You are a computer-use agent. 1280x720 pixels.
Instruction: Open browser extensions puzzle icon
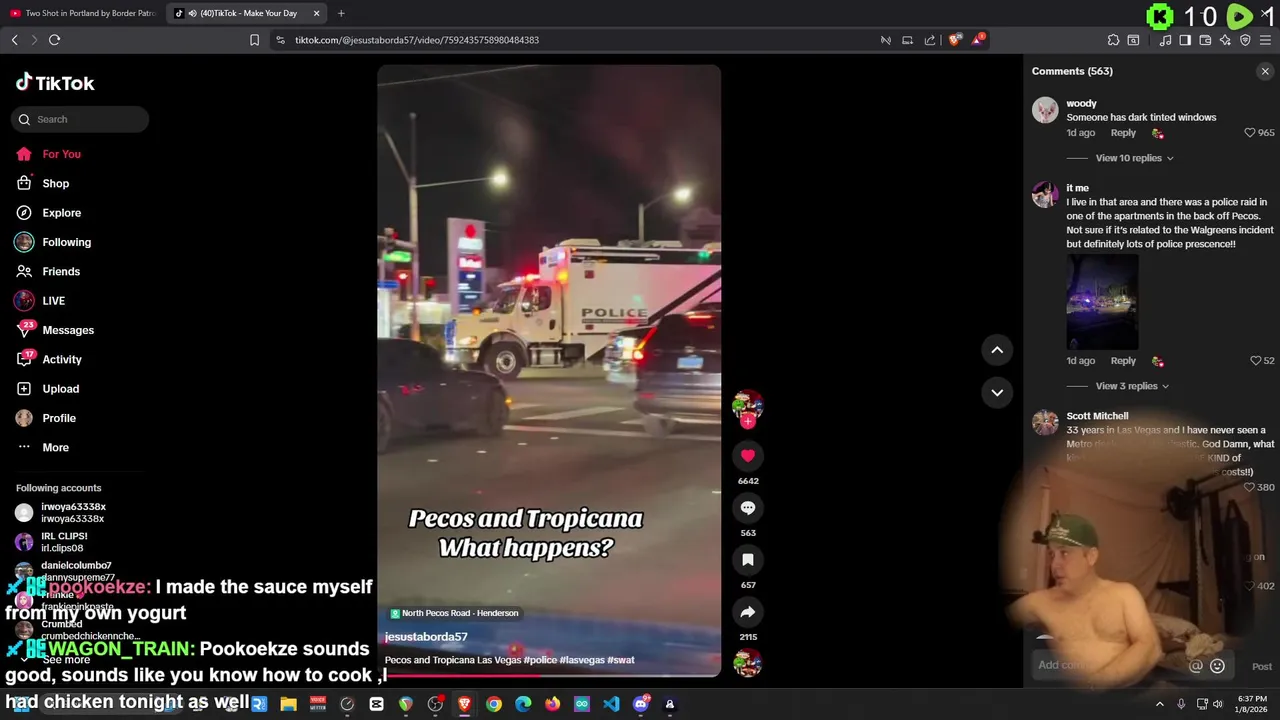1113,40
